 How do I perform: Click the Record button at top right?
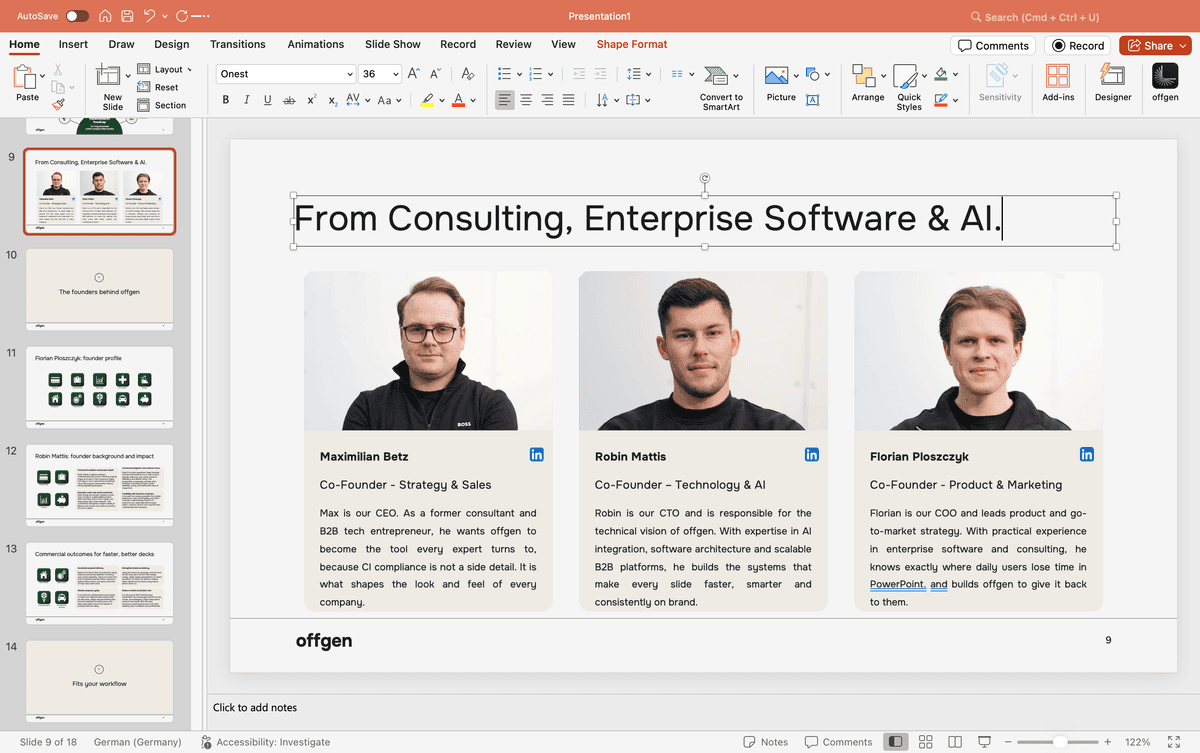1077,45
